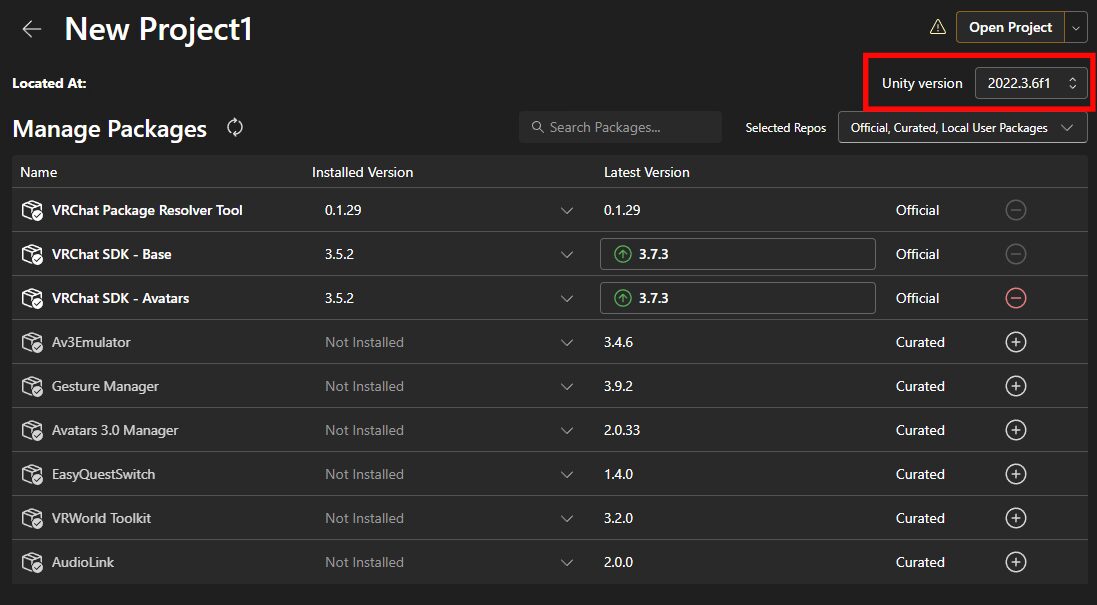Click the VRChat SDK - Base package icon
Image resolution: width=1097 pixels, height=605 pixels.
[x=32, y=254]
